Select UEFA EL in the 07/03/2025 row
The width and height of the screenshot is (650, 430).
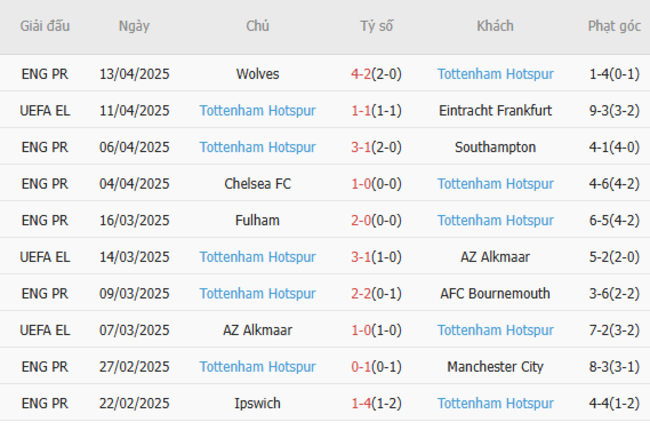point(45,330)
